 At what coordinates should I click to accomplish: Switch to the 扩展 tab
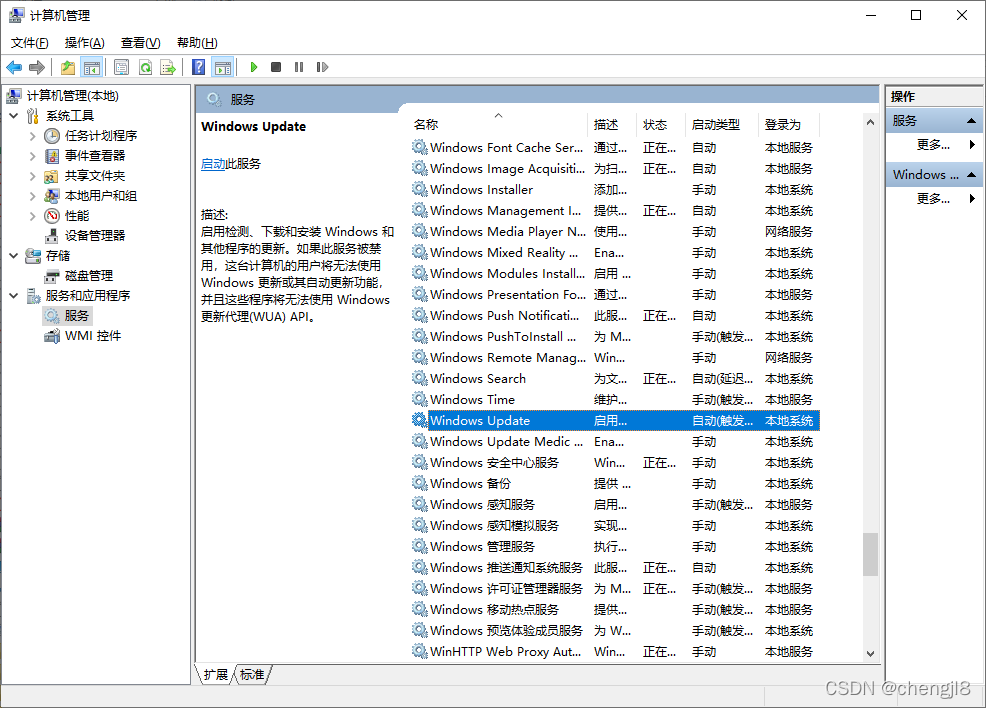click(x=216, y=675)
